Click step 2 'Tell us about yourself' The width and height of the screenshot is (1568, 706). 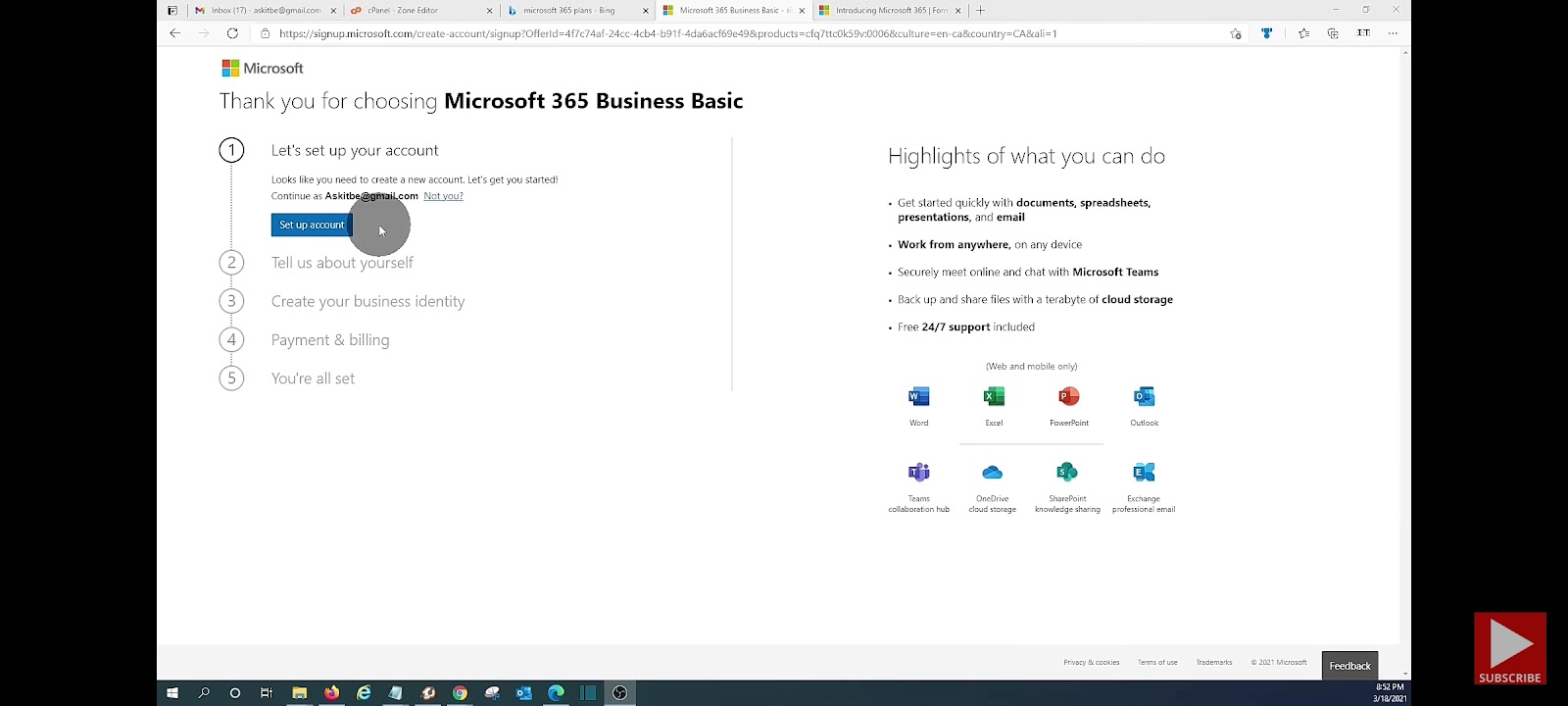[342, 263]
